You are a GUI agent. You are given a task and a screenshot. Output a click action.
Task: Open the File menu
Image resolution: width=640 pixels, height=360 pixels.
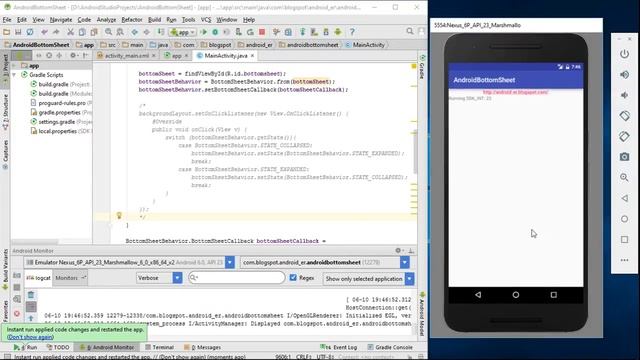pyautogui.click(x=7, y=20)
